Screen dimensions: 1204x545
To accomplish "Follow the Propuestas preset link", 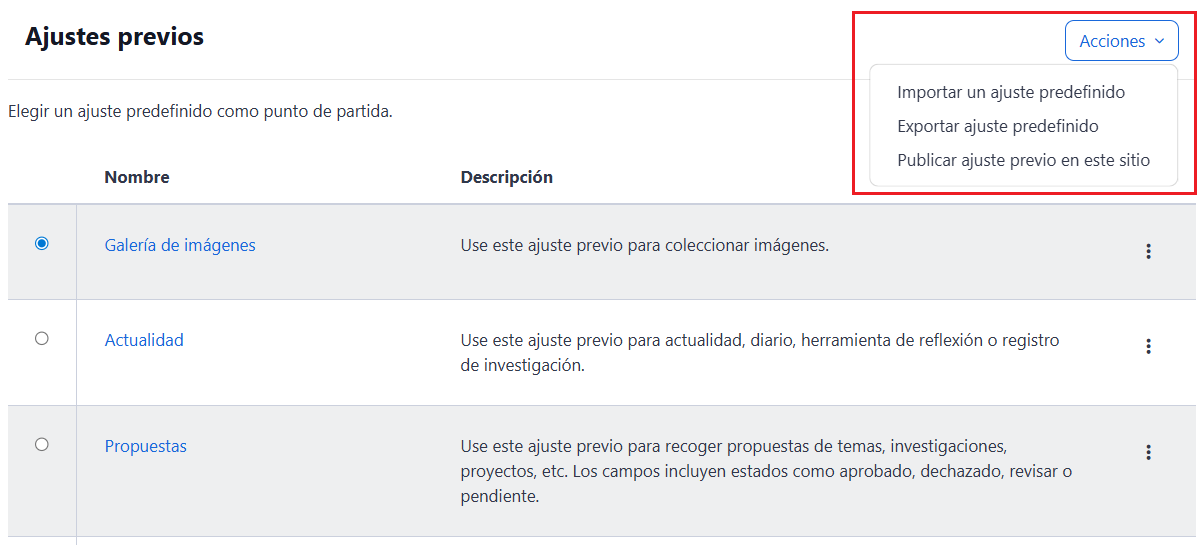I will click(x=146, y=446).
